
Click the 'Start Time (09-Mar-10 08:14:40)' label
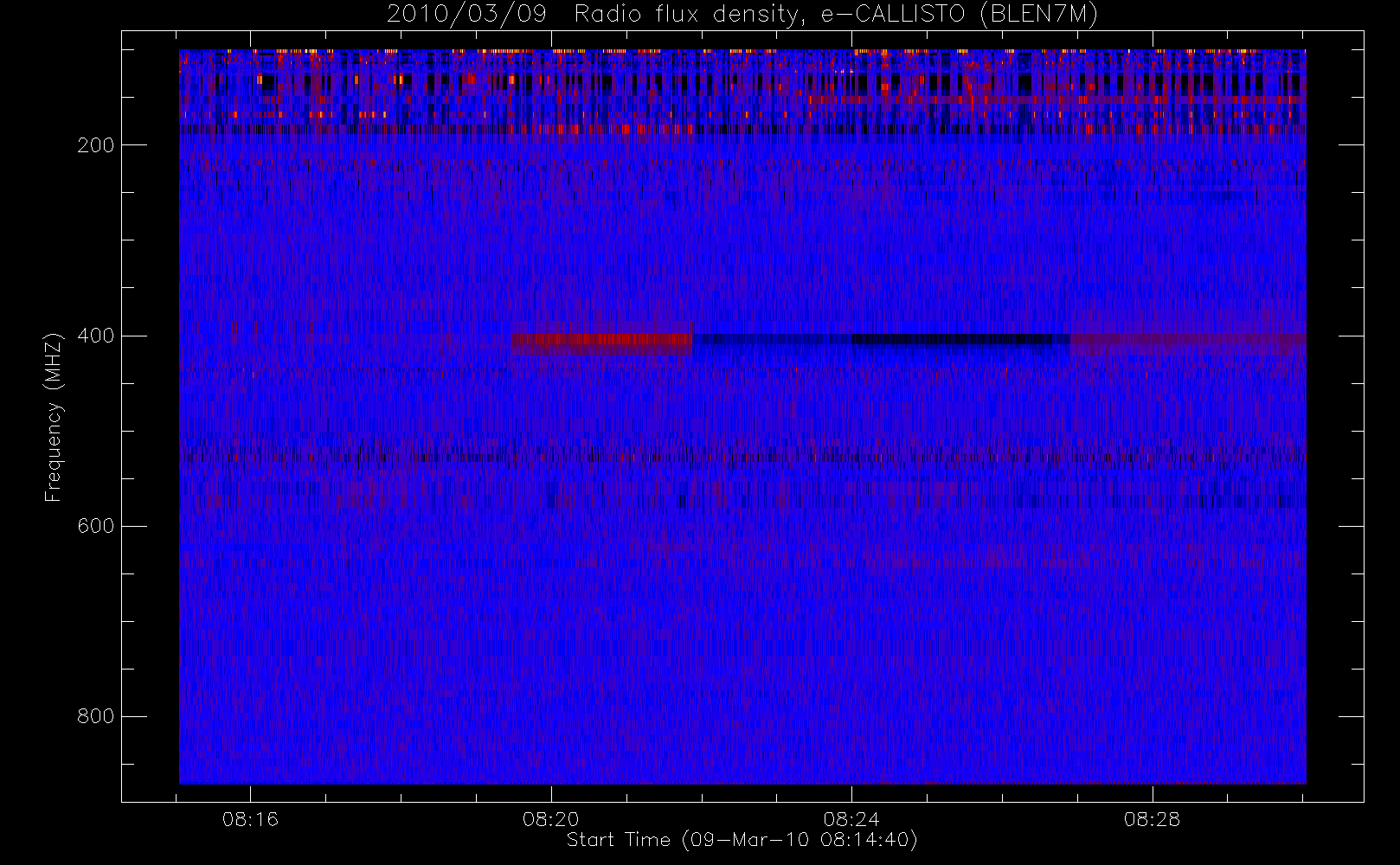point(742,840)
